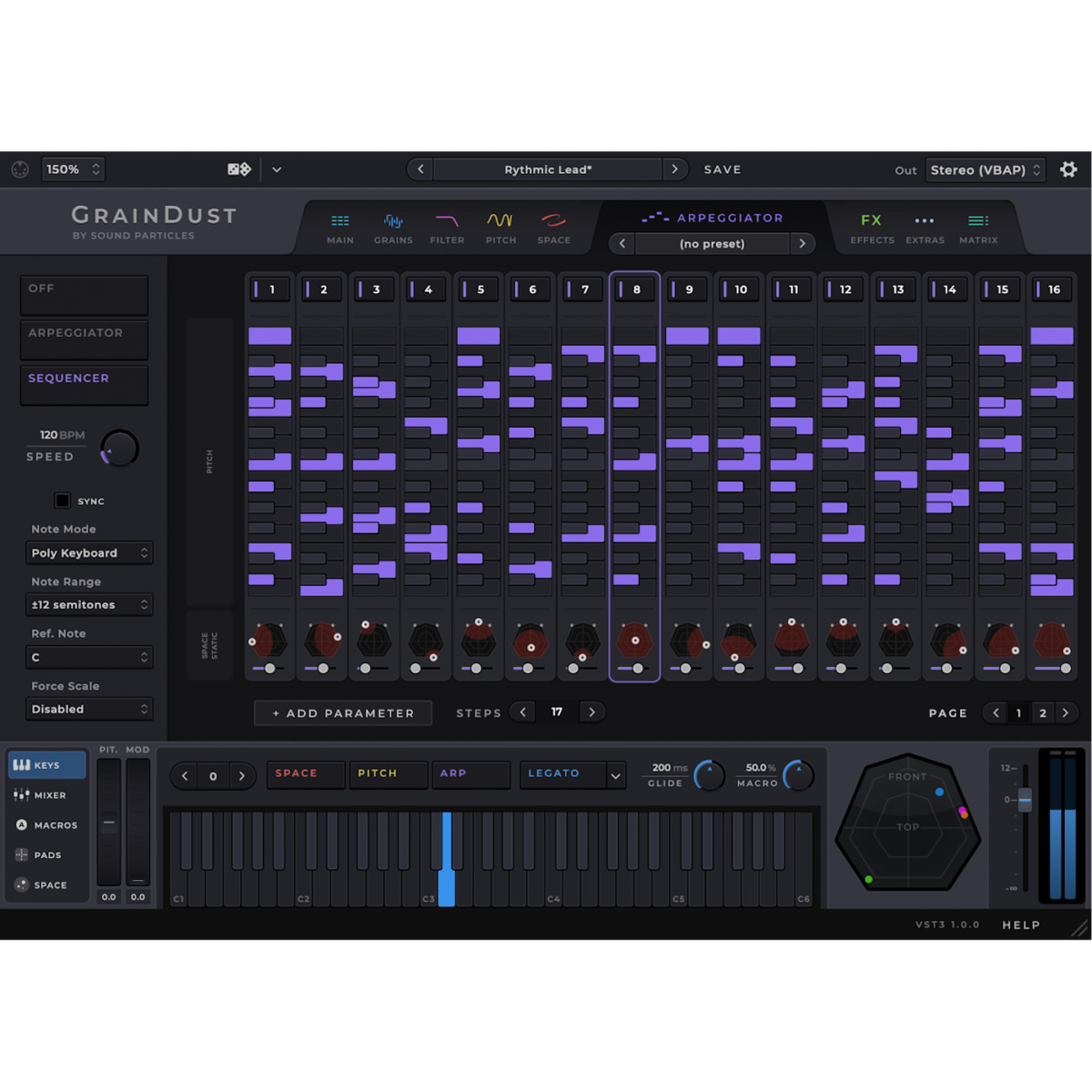Viewport: 1092px width, 1092px height.
Task: Open the Note Mode Poly Keyboard dropdown
Action: pyautogui.click(x=89, y=553)
